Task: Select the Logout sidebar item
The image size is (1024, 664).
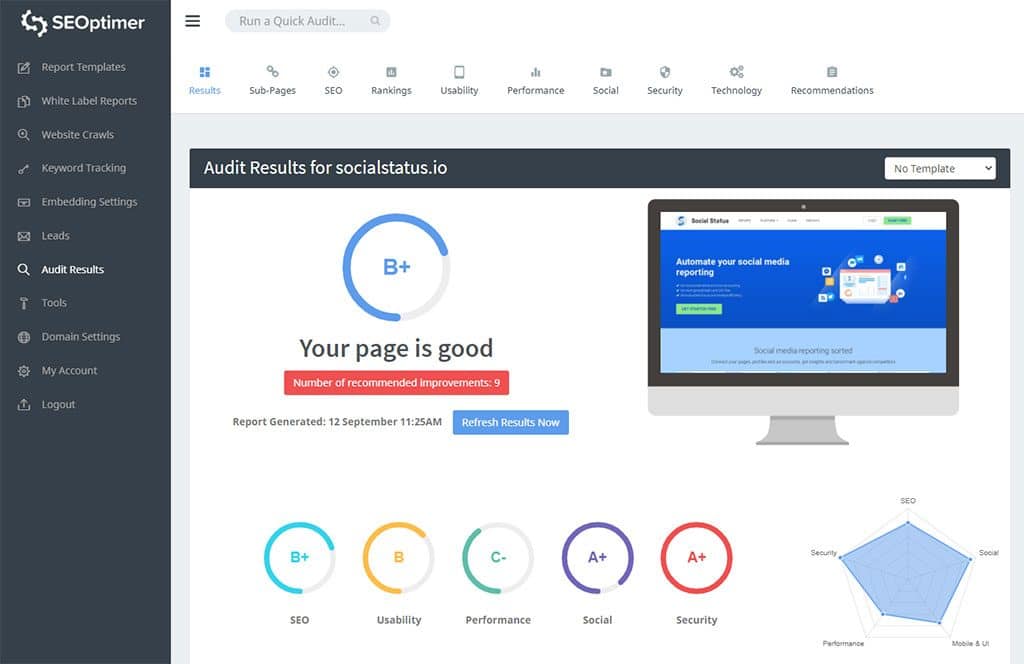Action: pyautogui.click(x=58, y=405)
